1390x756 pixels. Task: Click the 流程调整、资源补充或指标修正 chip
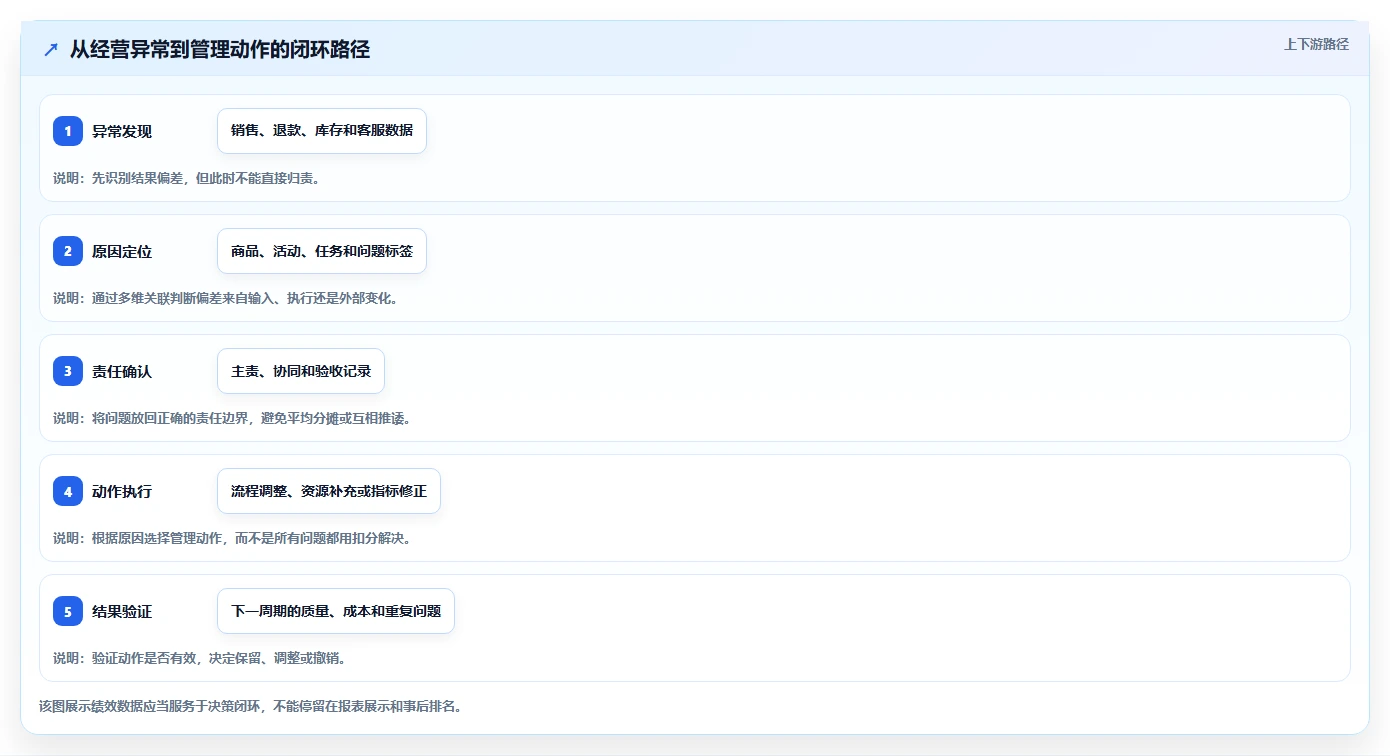(x=329, y=491)
